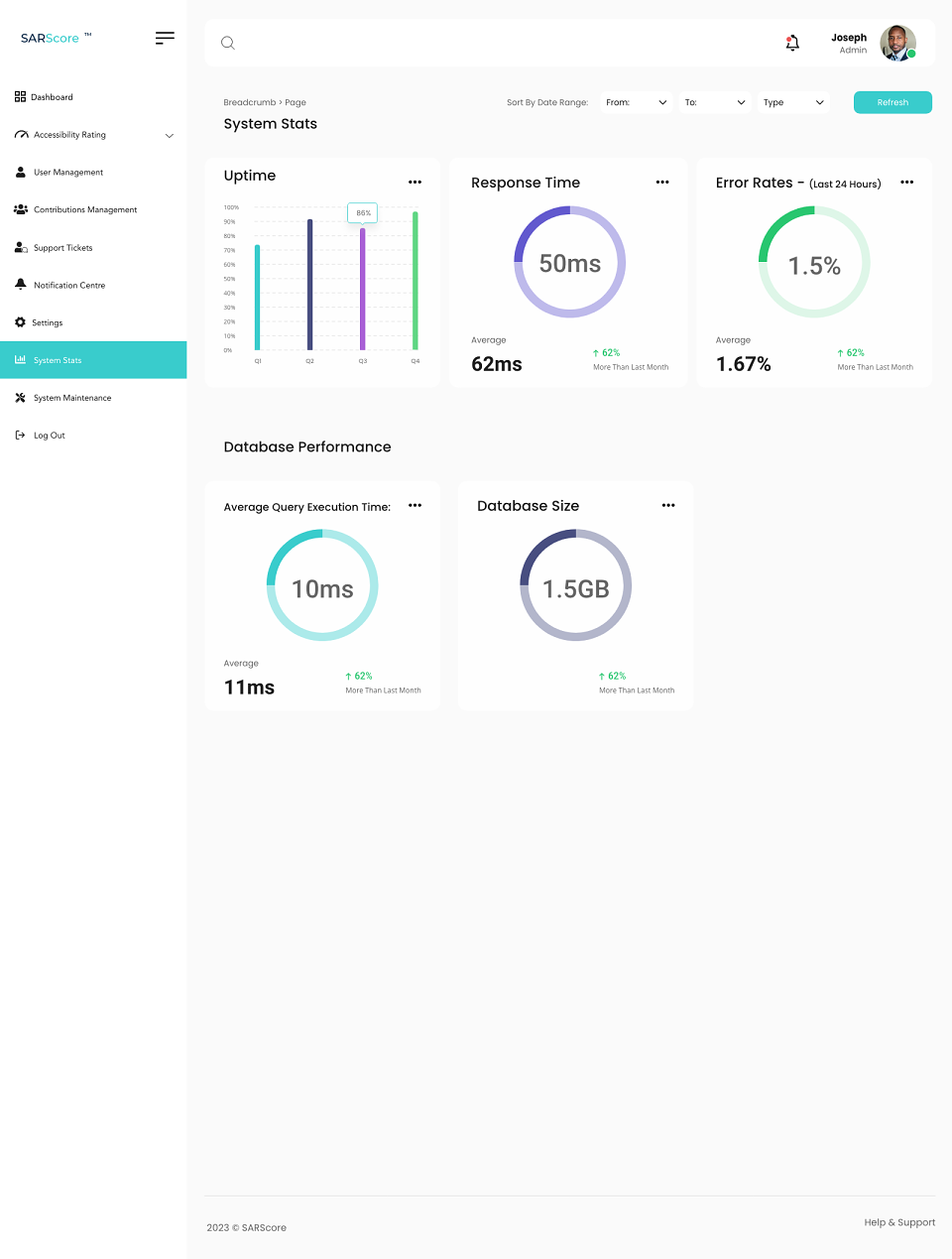This screenshot has width=952, height=1259.
Task: Open Uptime card three-dot menu
Action: point(415,182)
